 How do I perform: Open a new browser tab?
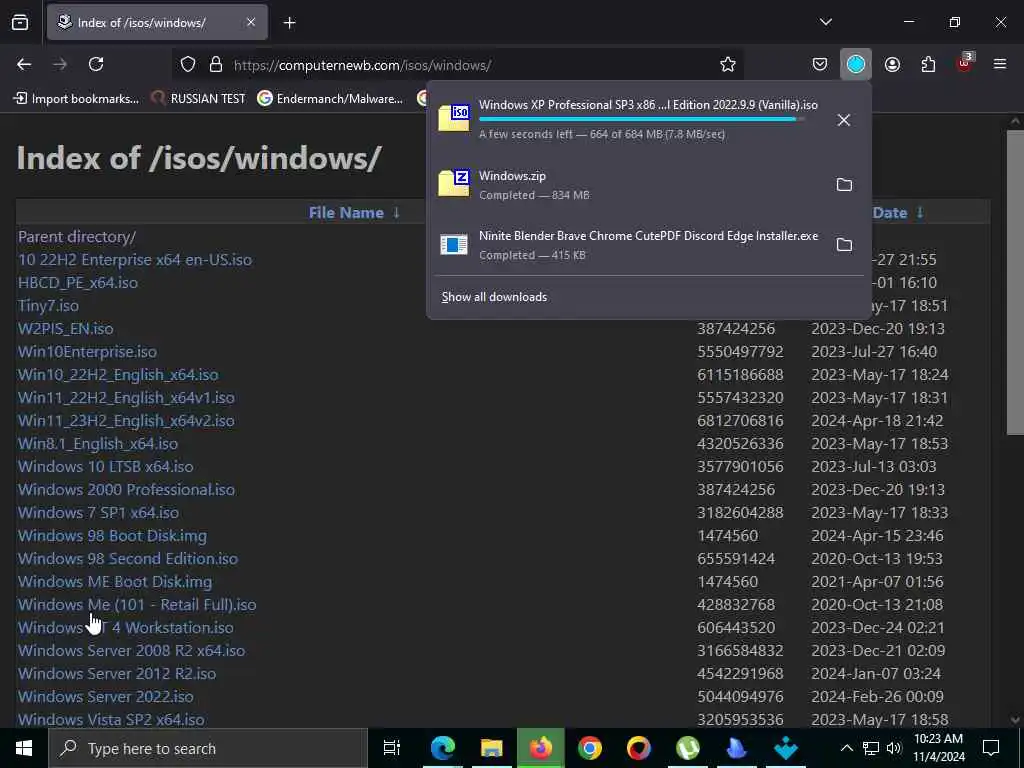289,23
